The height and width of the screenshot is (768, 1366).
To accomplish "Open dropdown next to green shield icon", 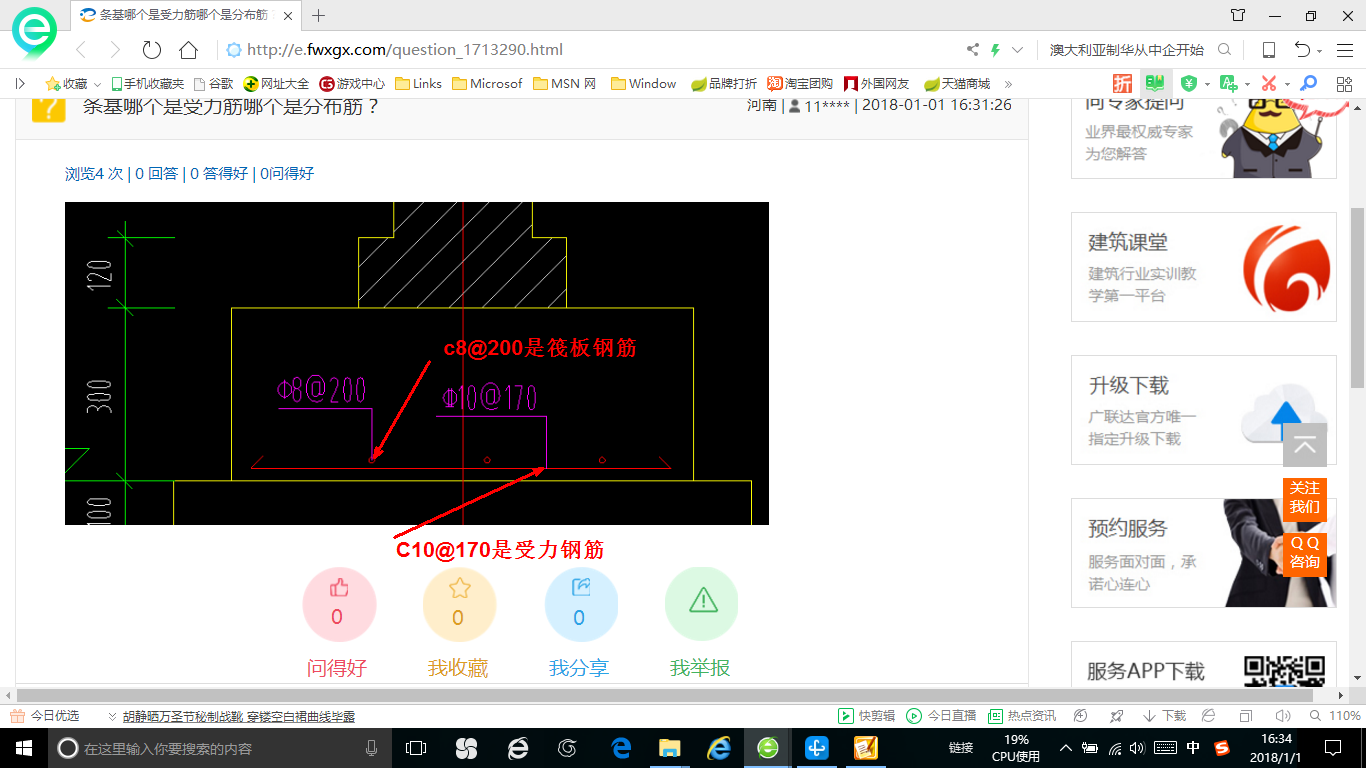I will (x=1207, y=84).
